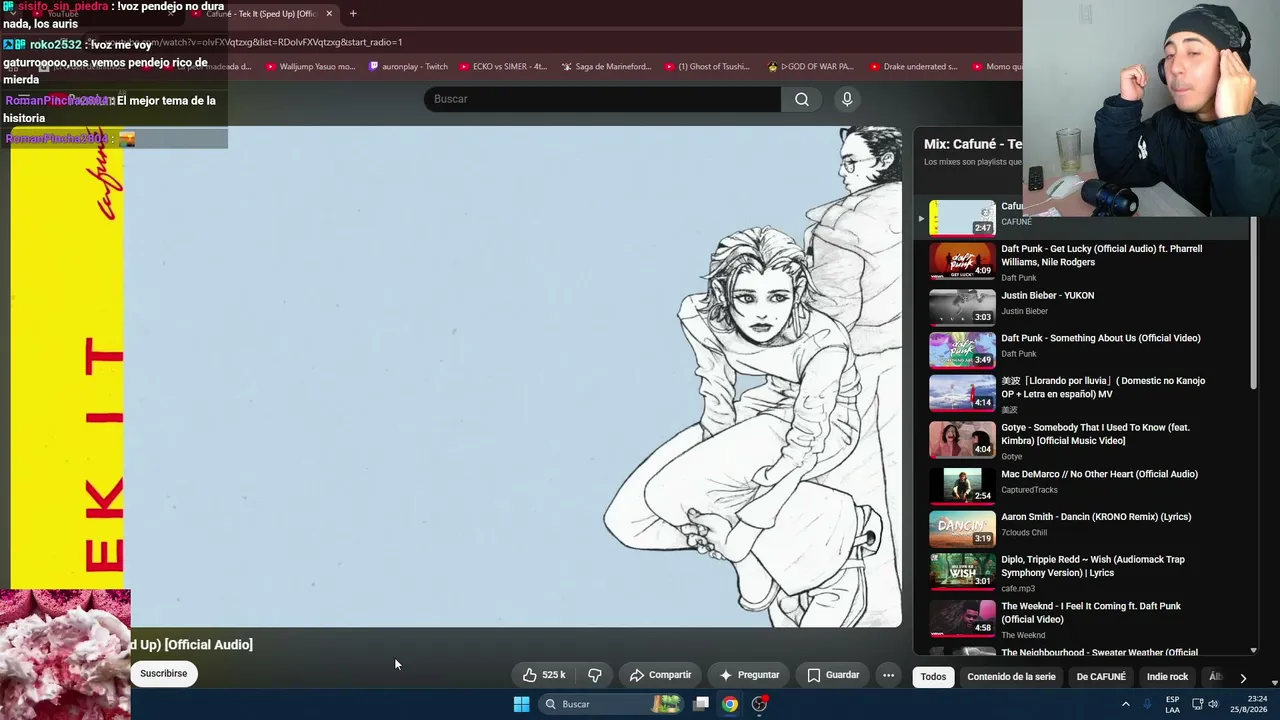Switch to the Cafuné - Tek It tab

click(x=262, y=14)
